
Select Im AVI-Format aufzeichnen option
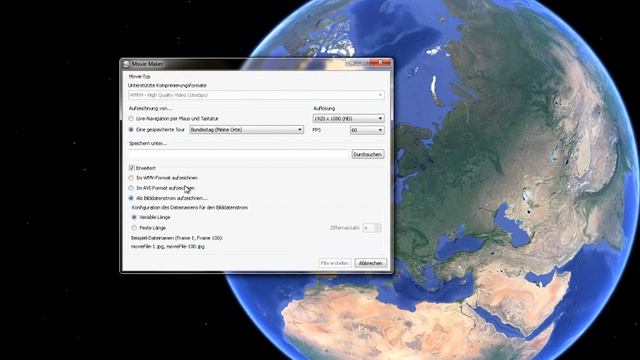point(131,188)
